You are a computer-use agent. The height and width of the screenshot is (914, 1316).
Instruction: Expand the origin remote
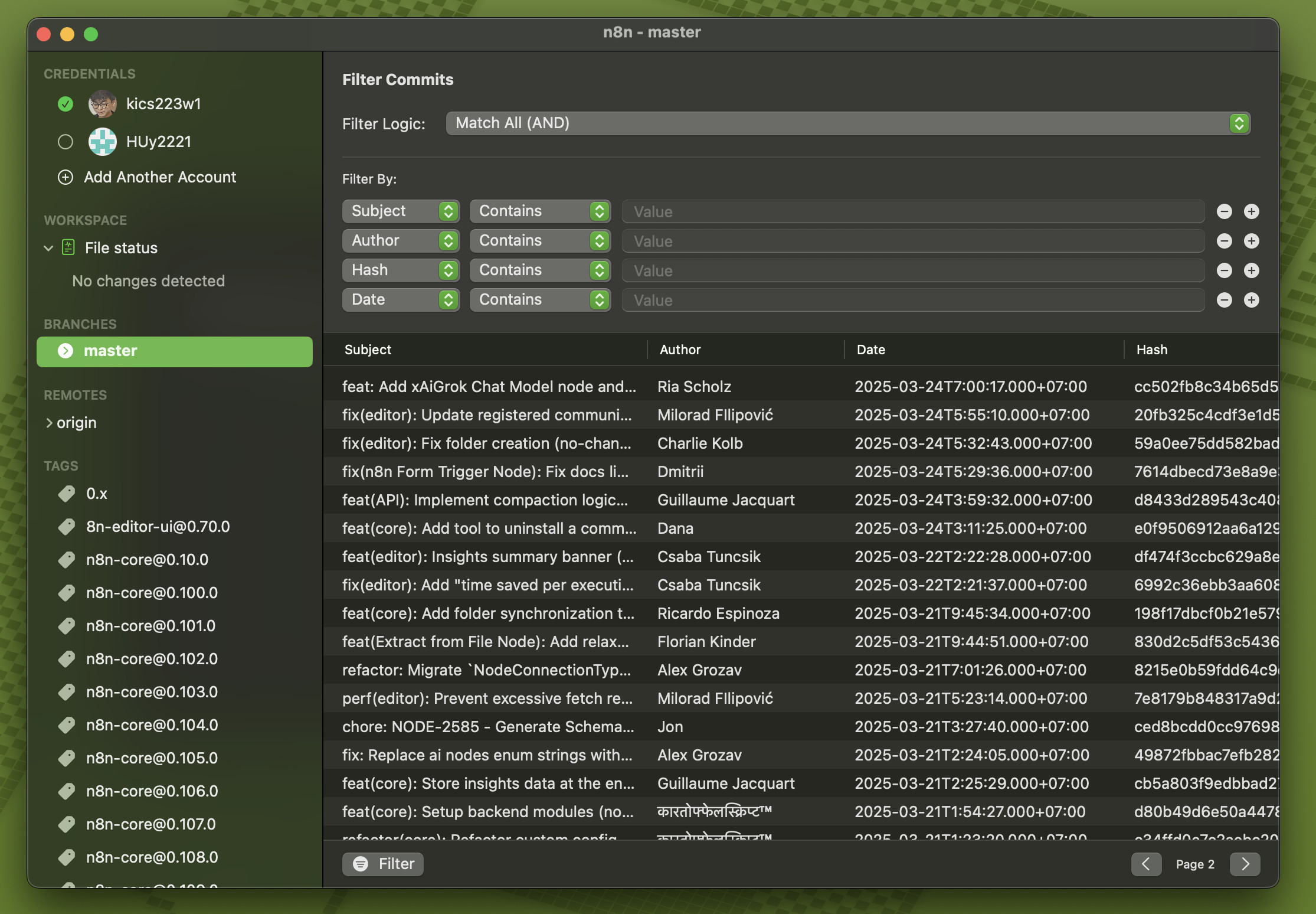click(x=49, y=423)
